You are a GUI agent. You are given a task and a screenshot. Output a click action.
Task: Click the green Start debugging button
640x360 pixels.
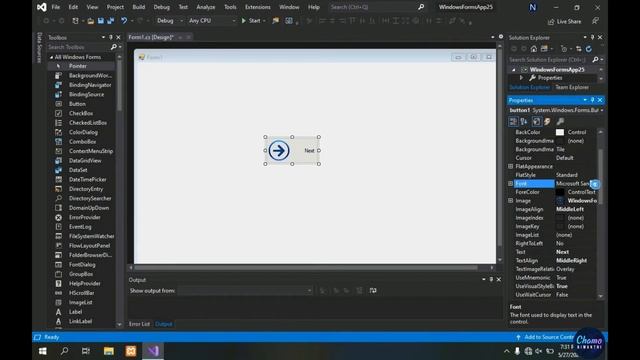pyautogui.click(x=251, y=21)
